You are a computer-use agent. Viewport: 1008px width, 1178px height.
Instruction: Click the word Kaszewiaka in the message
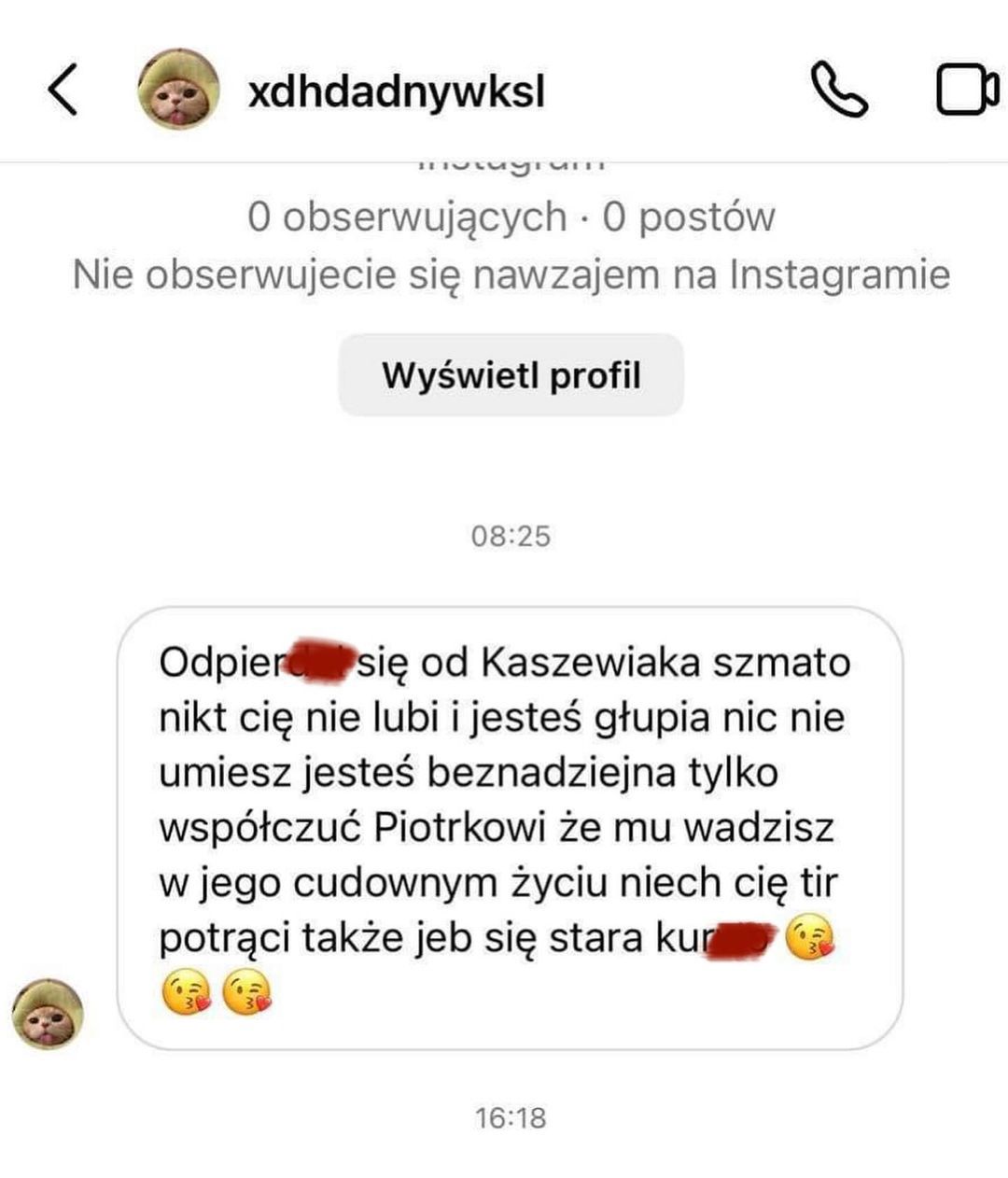[x=591, y=663]
